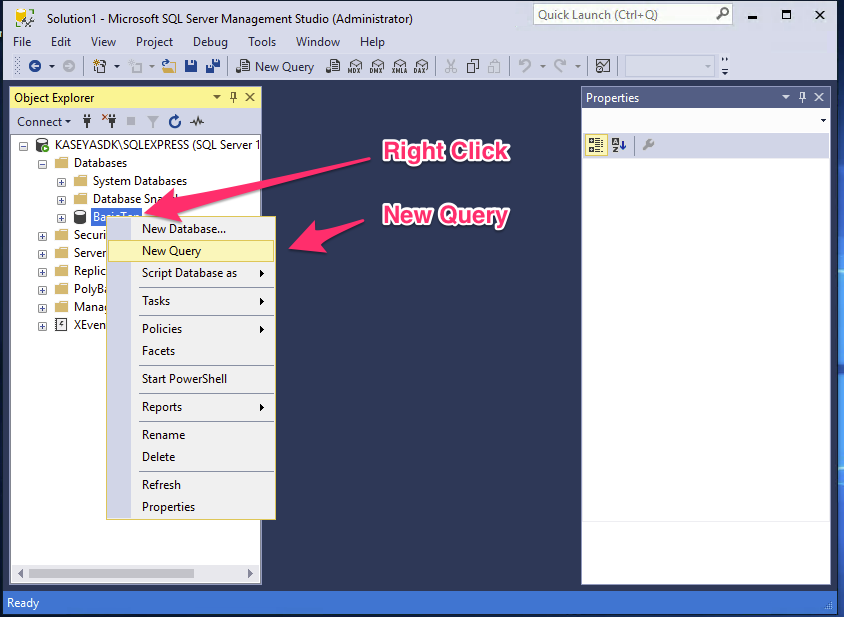The width and height of the screenshot is (844, 617).
Task: Open the Debug menu
Action: point(210,42)
